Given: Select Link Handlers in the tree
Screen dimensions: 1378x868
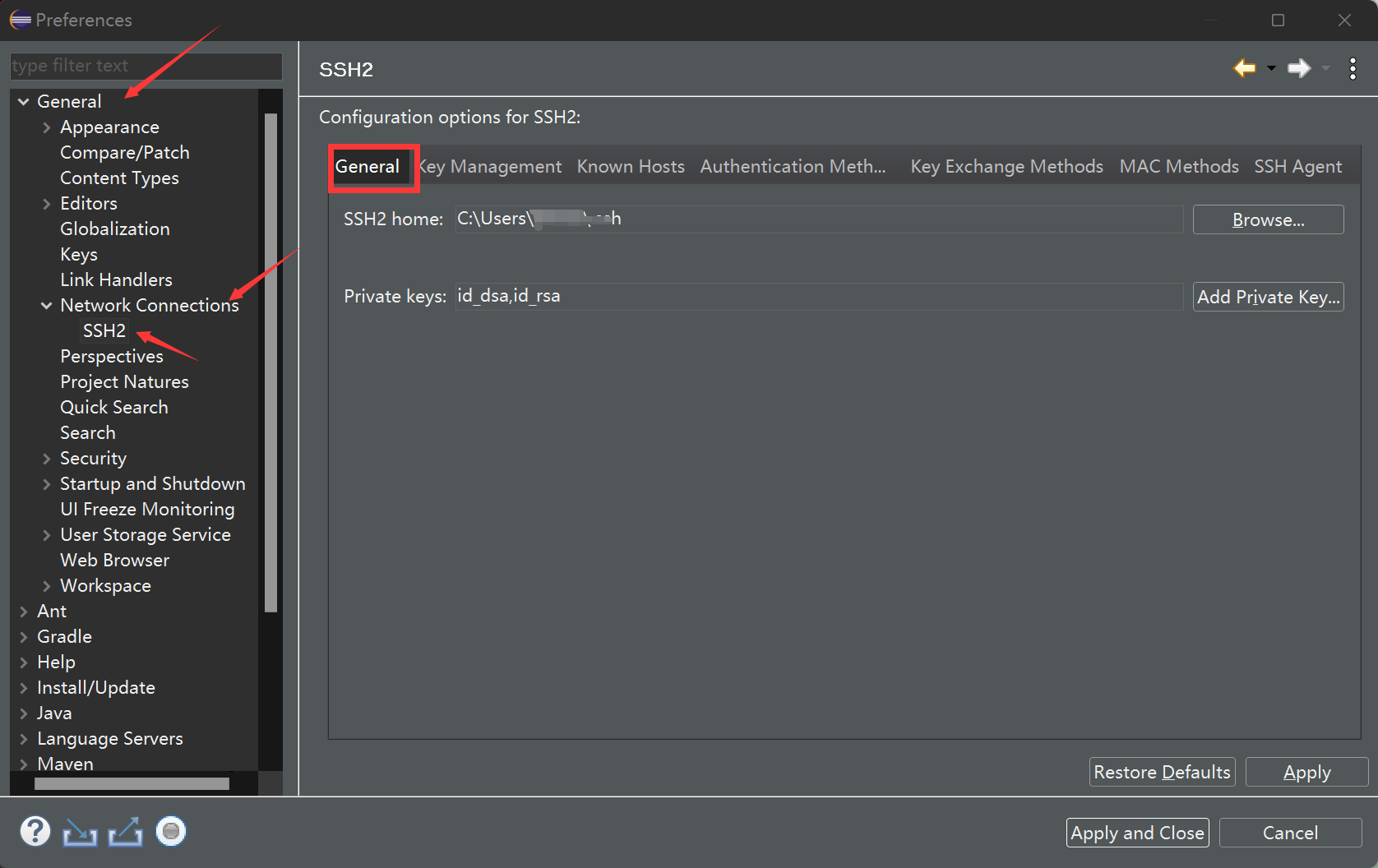Looking at the screenshot, I should [x=117, y=280].
